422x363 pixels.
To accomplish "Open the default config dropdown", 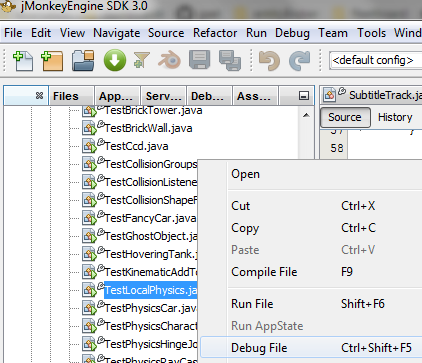I will pyautogui.click(x=375, y=60).
